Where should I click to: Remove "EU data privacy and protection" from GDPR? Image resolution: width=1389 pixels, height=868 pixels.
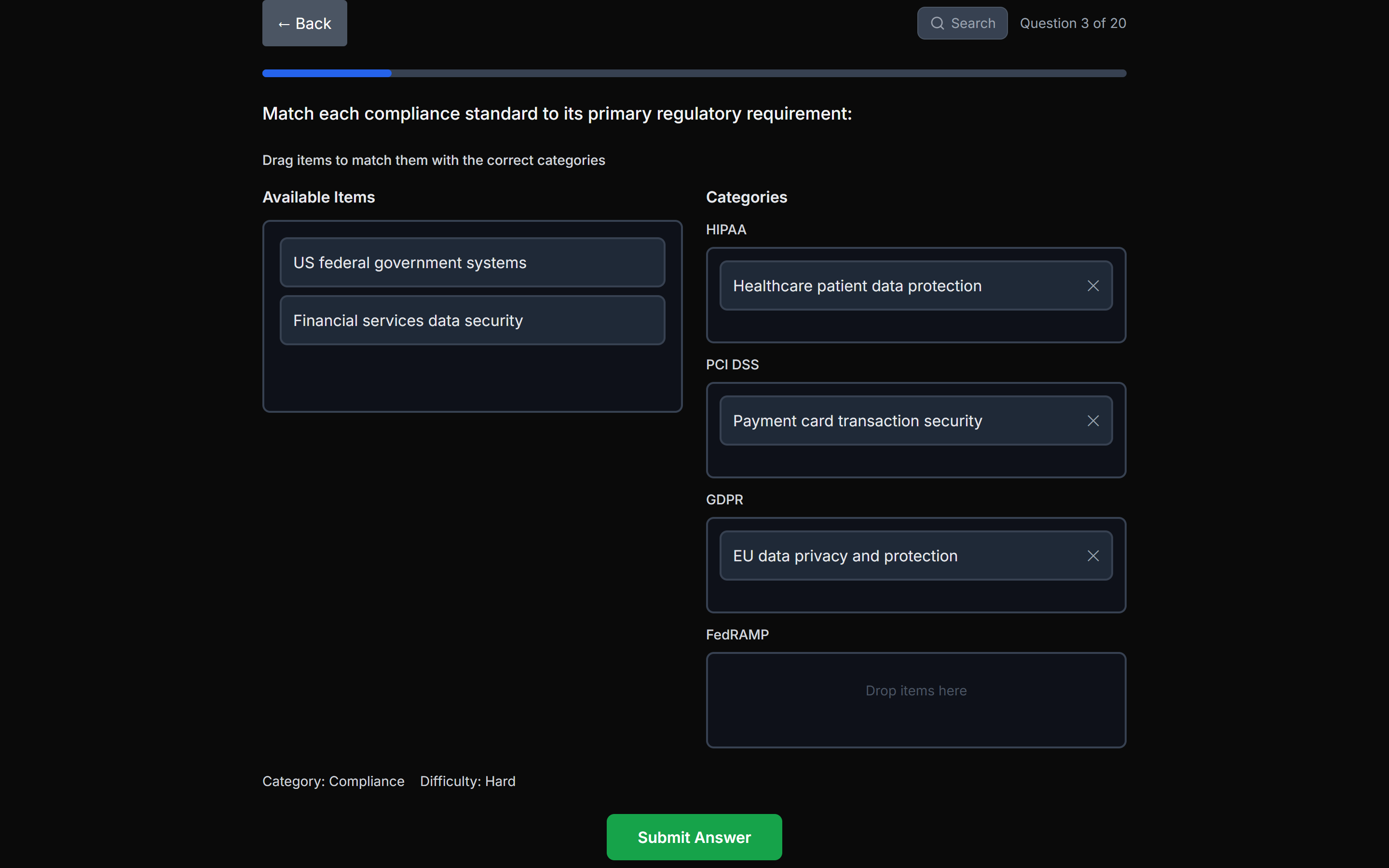[x=1092, y=556]
